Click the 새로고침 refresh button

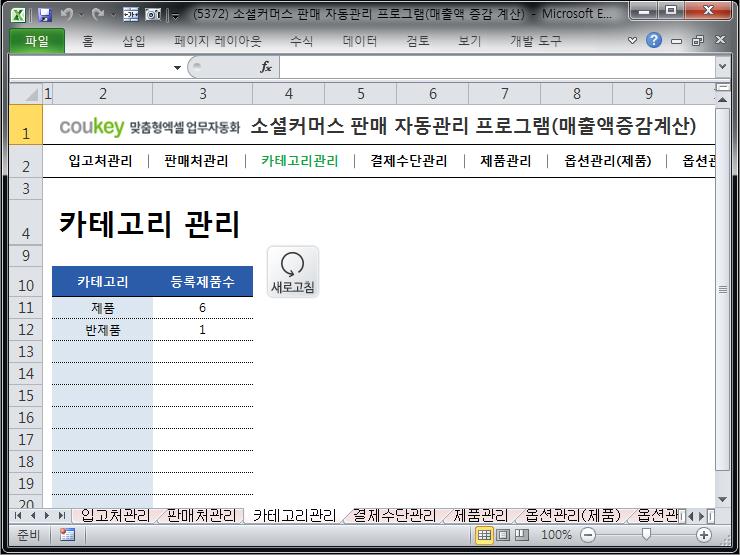293,272
